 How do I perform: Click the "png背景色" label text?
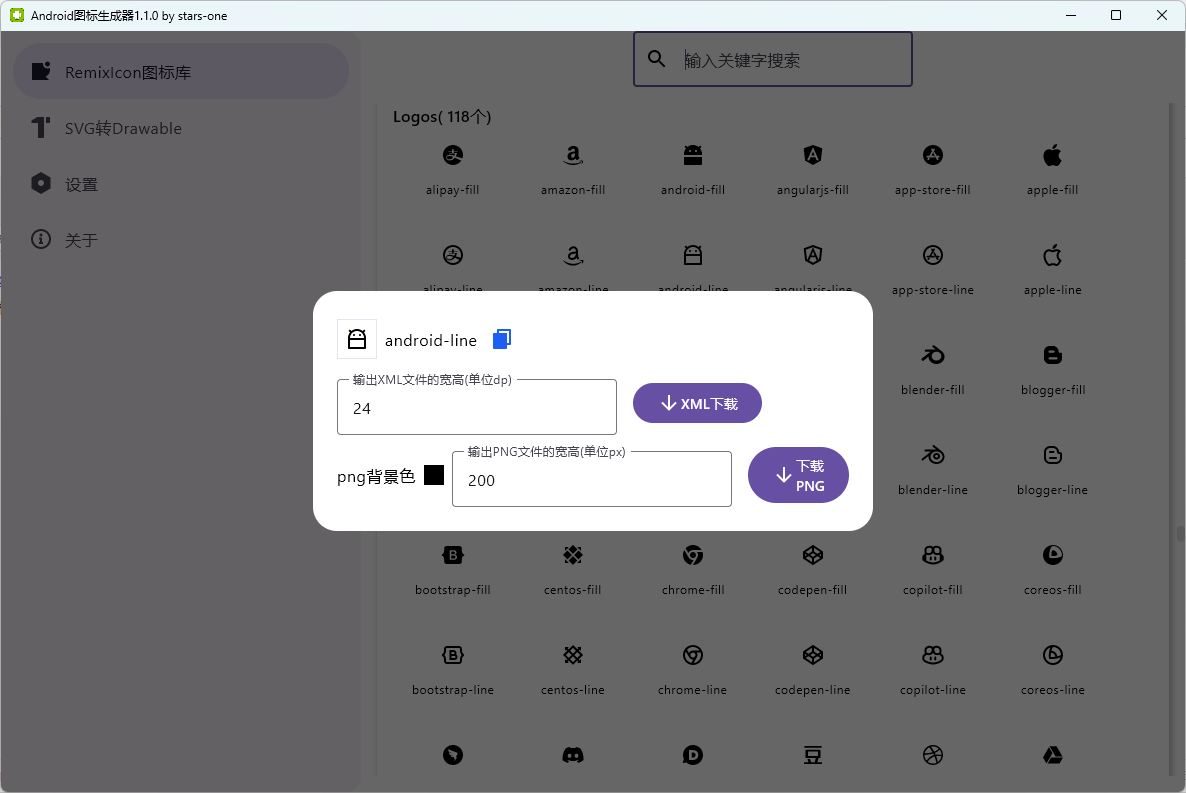376,476
